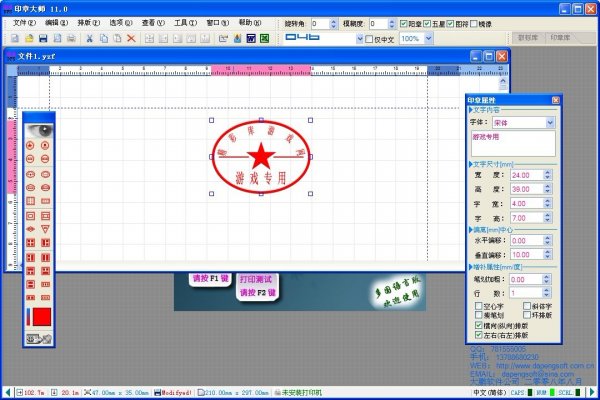Click the Open folder toolbar icon
This screenshot has height=400, width=600.
click(29, 38)
